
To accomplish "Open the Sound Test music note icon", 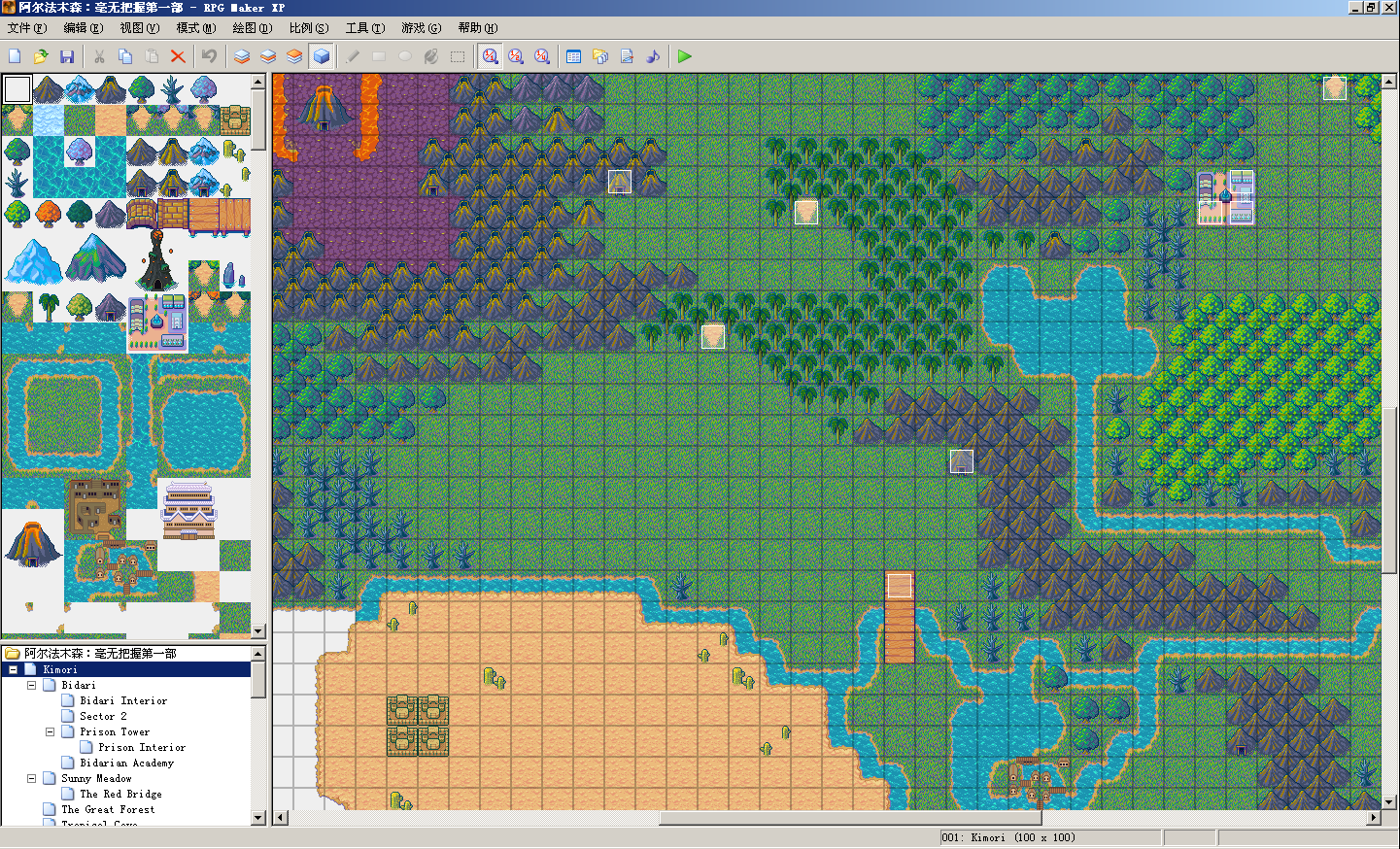I will pos(653,56).
